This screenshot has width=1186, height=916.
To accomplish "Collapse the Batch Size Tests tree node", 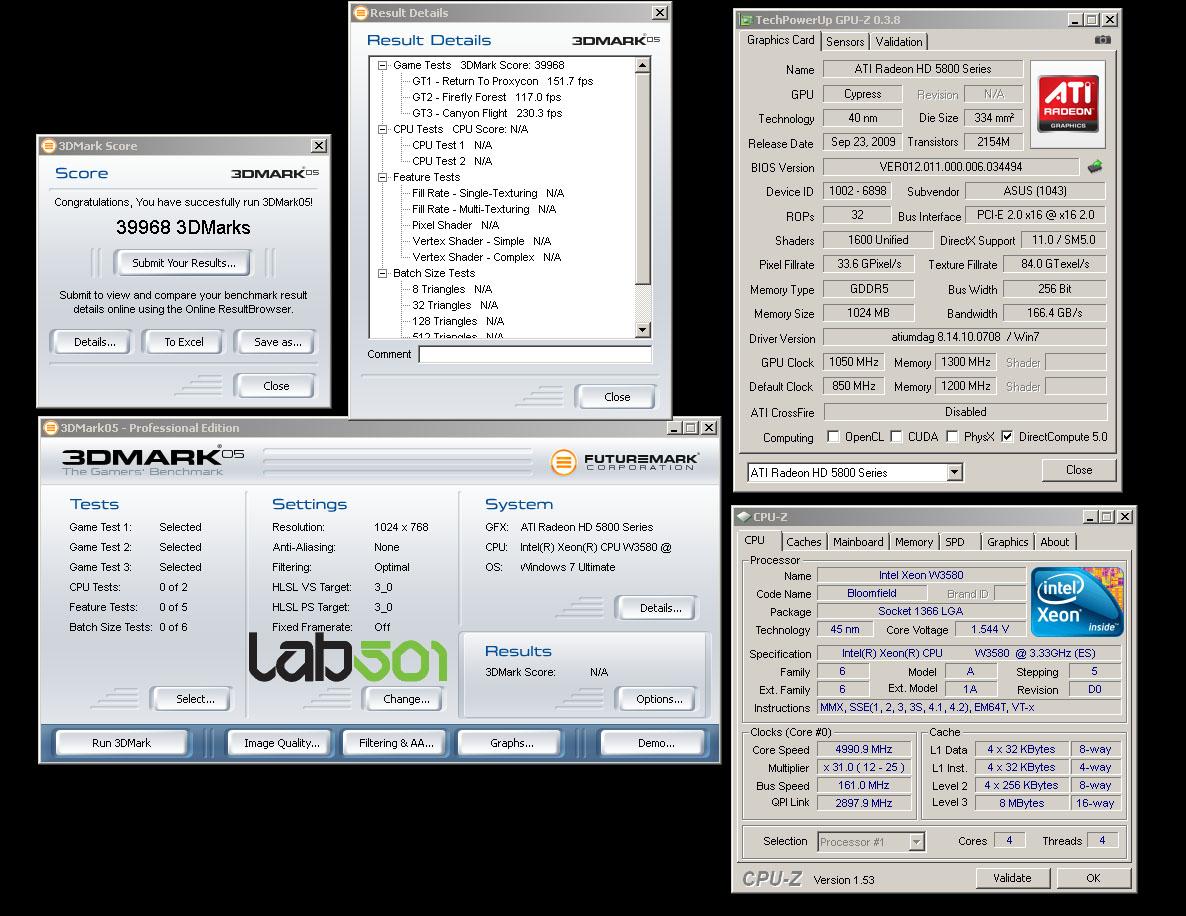I will point(383,273).
